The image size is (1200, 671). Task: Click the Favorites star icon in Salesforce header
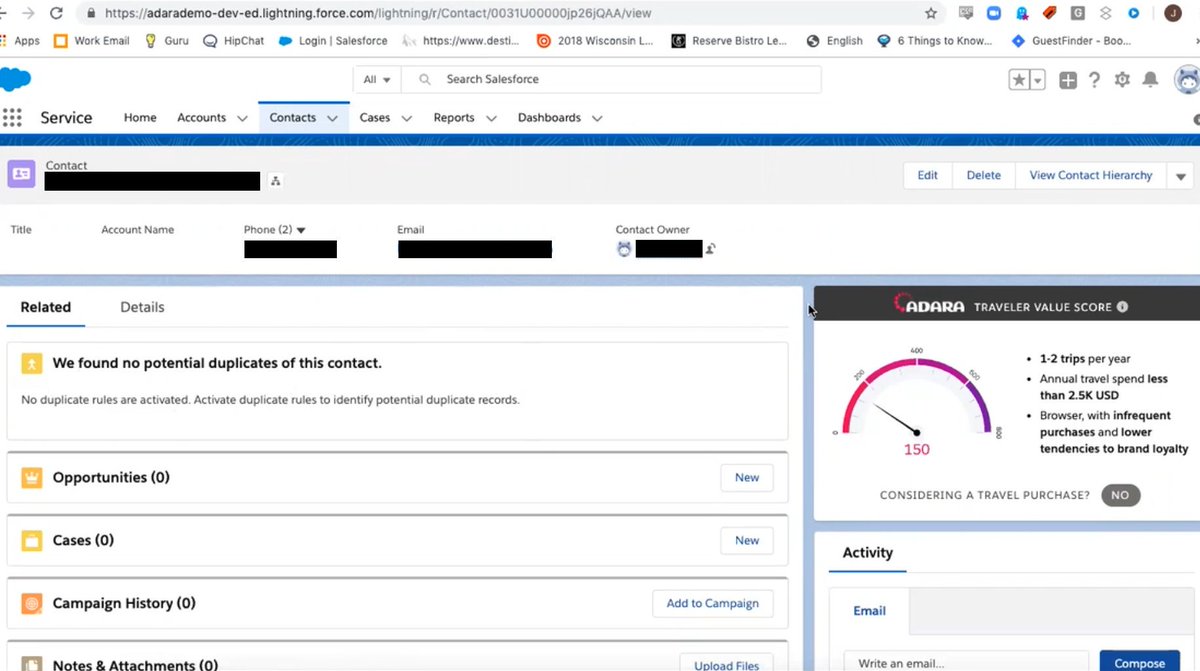point(1019,80)
